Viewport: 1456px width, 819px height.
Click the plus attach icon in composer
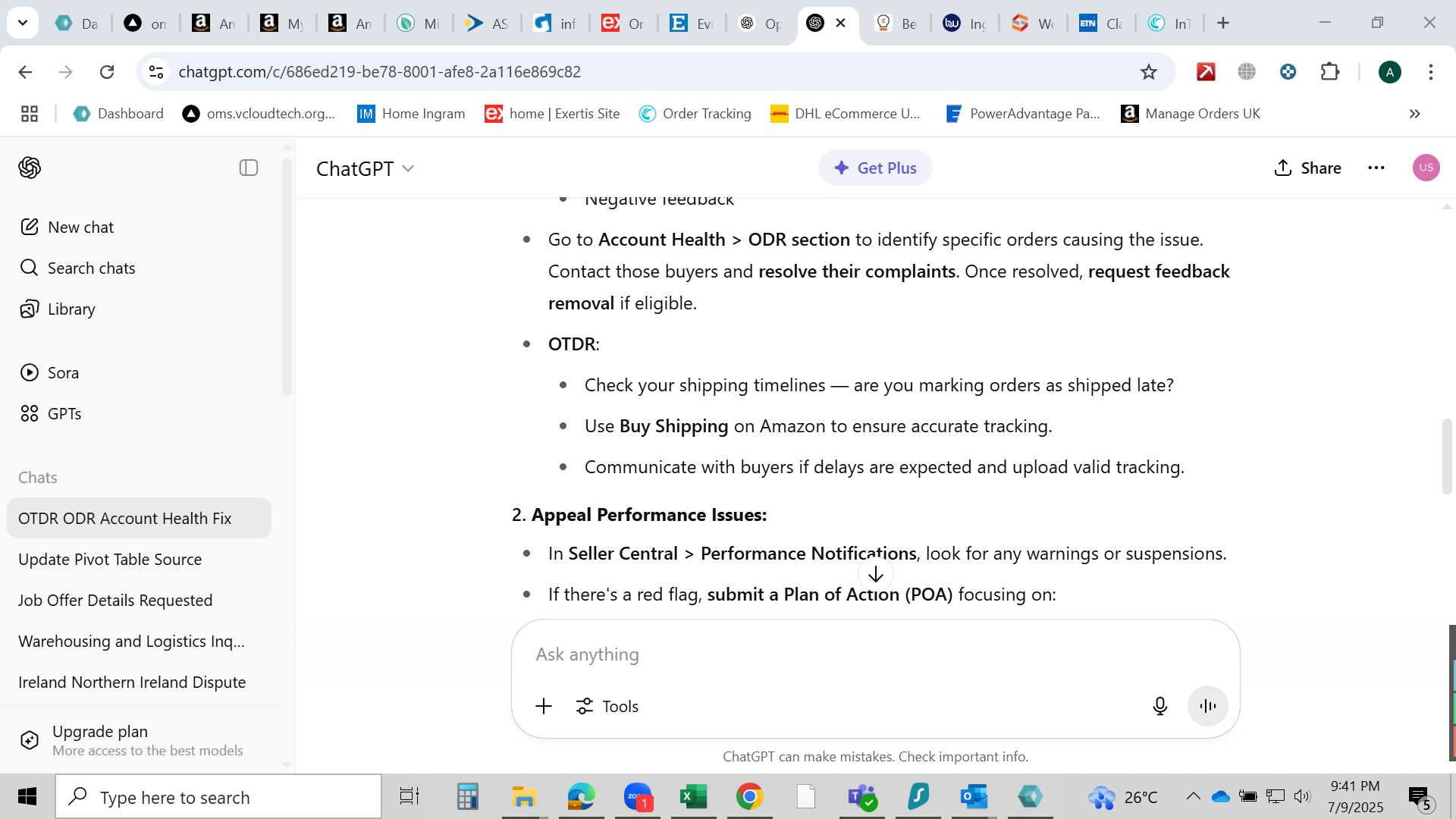[544, 706]
